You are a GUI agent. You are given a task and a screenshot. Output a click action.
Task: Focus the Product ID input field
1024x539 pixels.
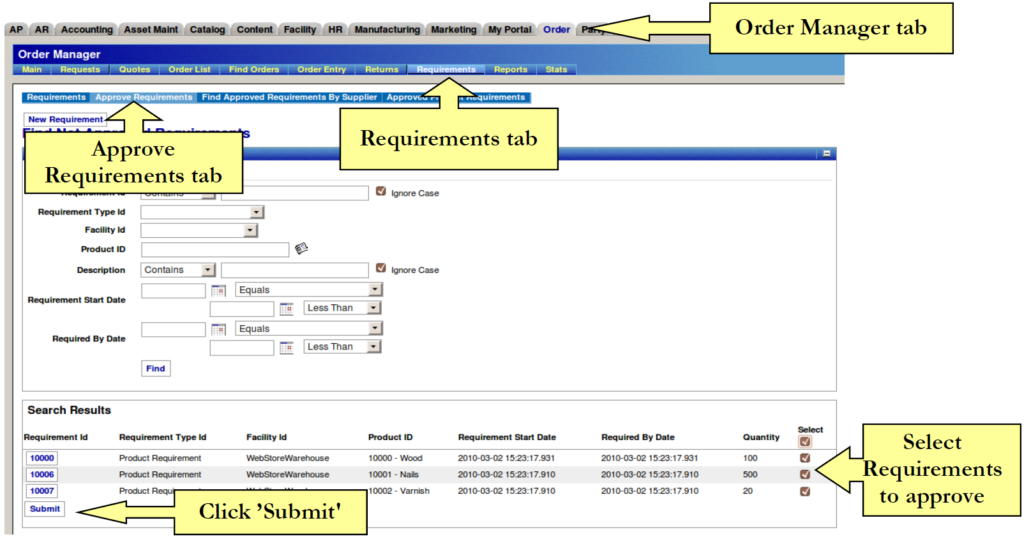(x=215, y=249)
